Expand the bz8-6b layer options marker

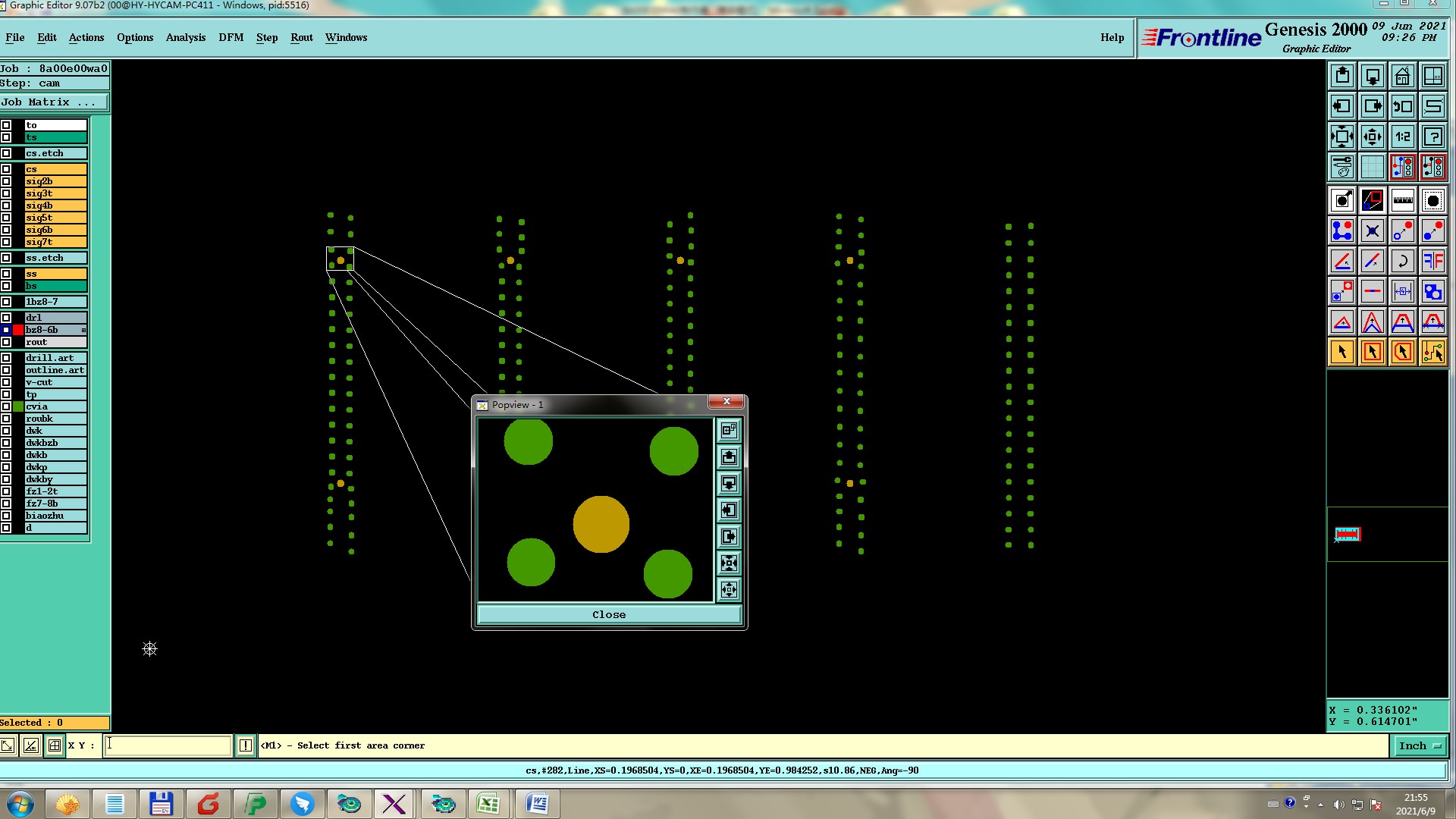[x=83, y=331]
